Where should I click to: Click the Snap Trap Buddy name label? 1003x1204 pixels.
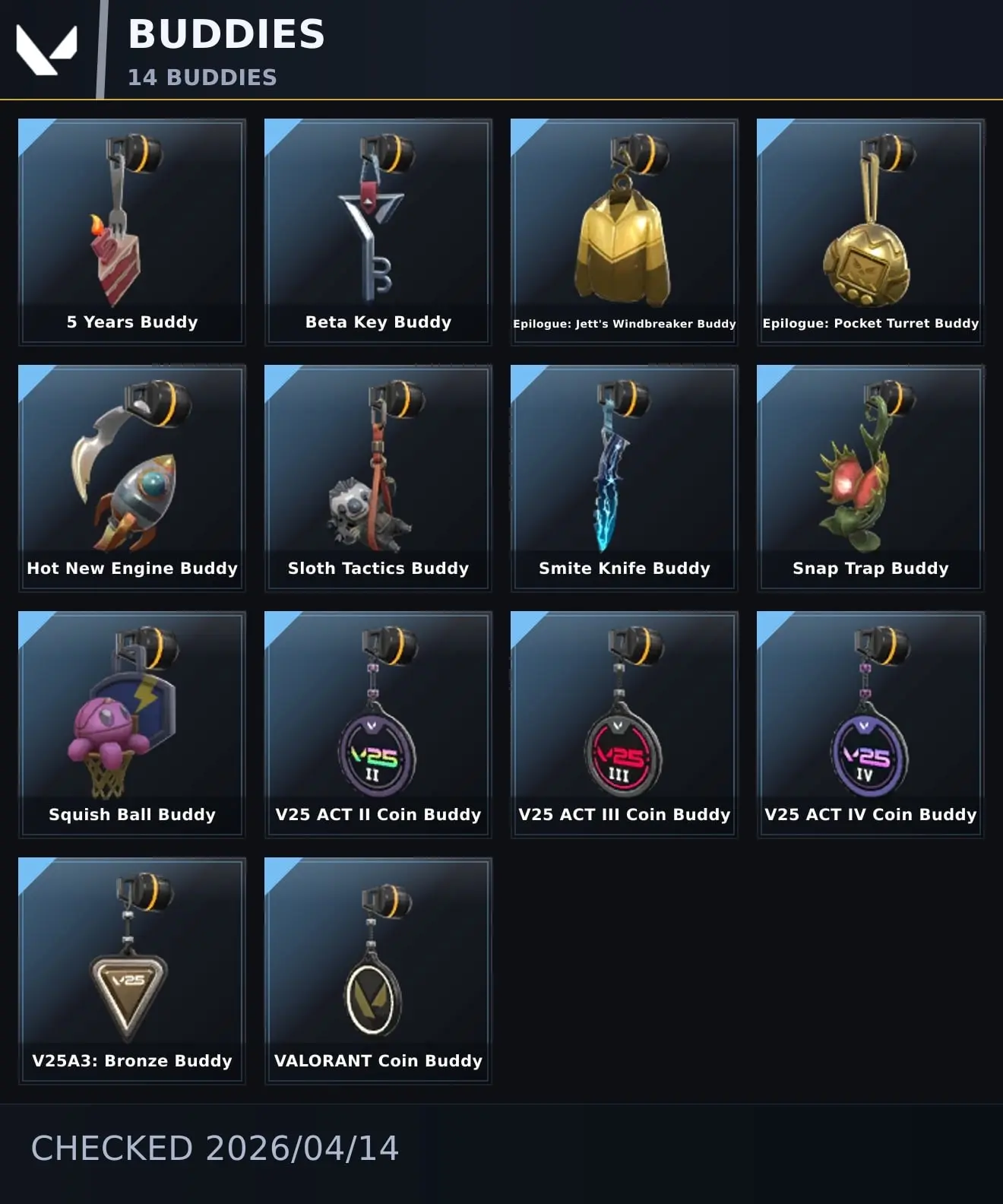[871, 569]
